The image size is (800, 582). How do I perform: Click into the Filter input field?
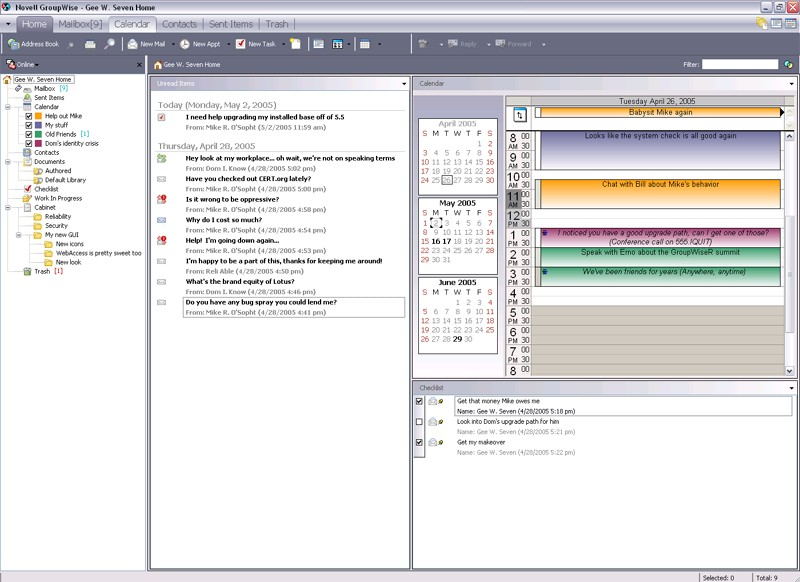click(x=740, y=64)
